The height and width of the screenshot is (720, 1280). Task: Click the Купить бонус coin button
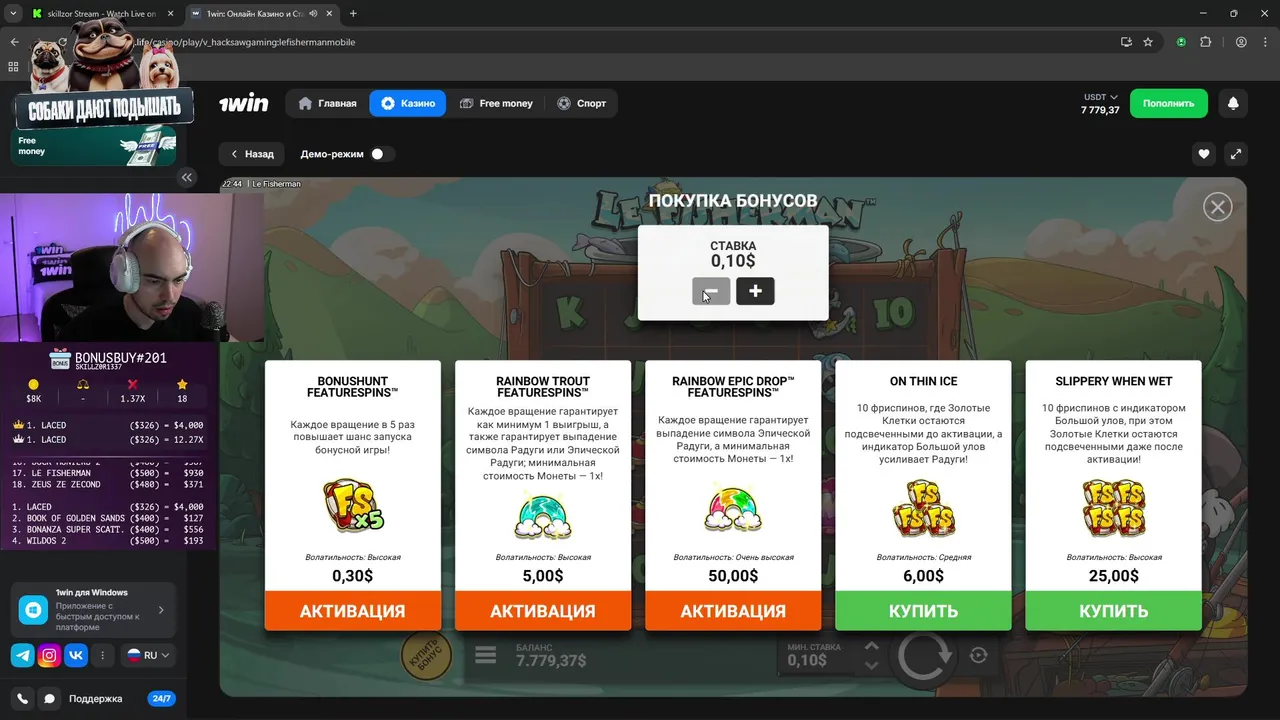[x=427, y=656]
